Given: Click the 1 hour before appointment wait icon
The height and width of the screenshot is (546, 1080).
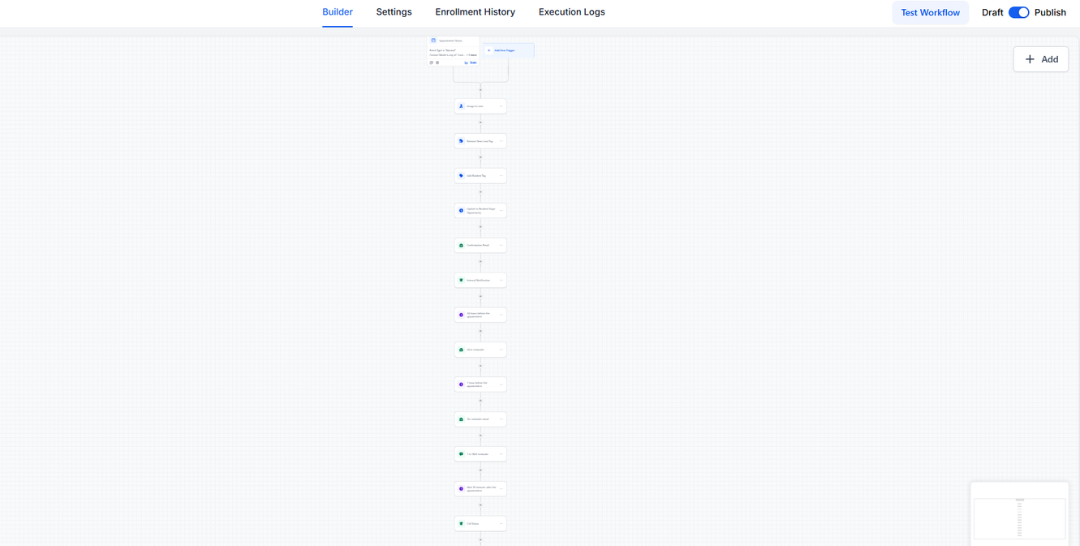Looking at the screenshot, I should click(461, 384).
